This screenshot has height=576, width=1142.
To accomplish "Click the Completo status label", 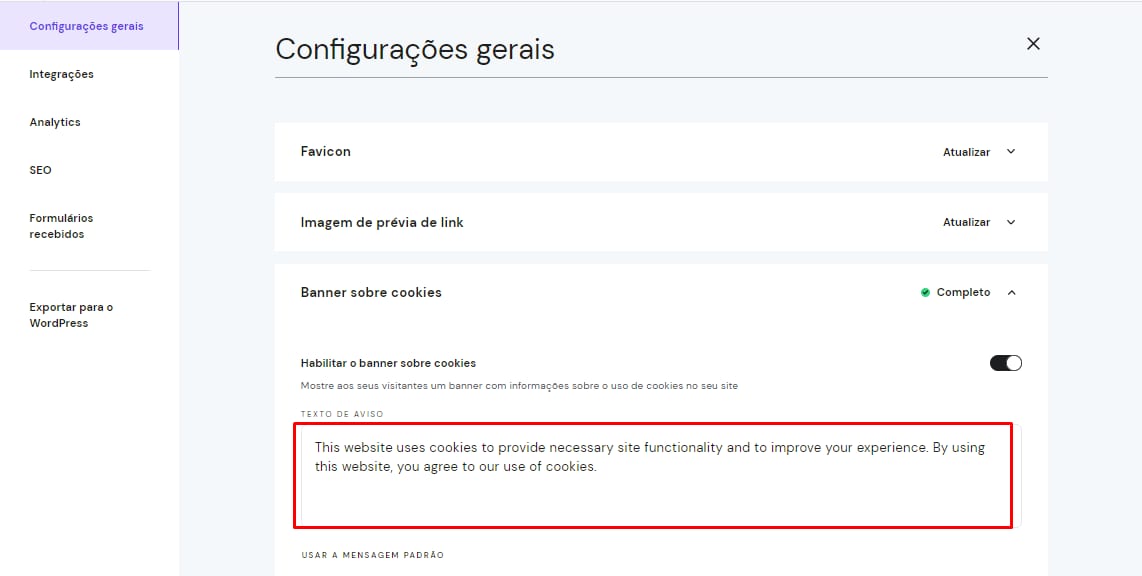I will tap(963, 293).
